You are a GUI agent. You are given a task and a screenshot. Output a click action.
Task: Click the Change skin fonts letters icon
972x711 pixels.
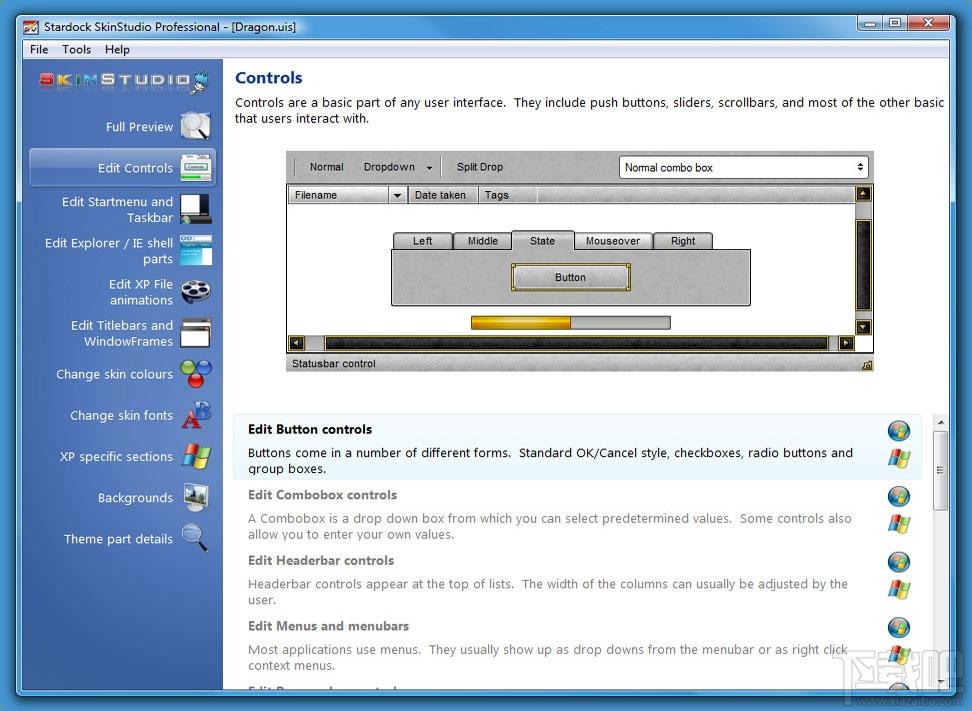click(196, 415)
